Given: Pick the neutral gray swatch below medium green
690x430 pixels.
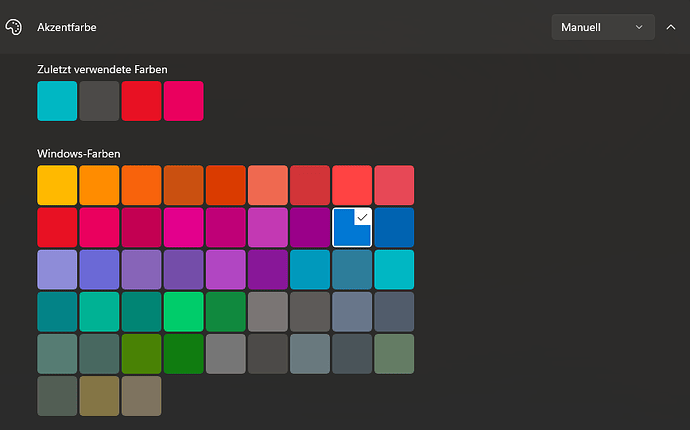Looking at the screenshot, I should (x=226, y=354).
